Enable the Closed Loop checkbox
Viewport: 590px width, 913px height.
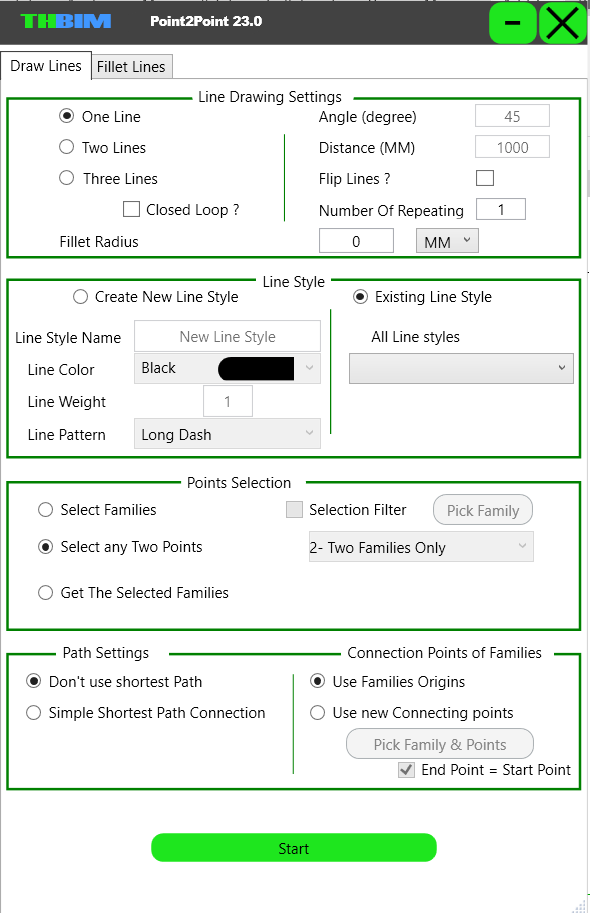[x=132, y=209]
